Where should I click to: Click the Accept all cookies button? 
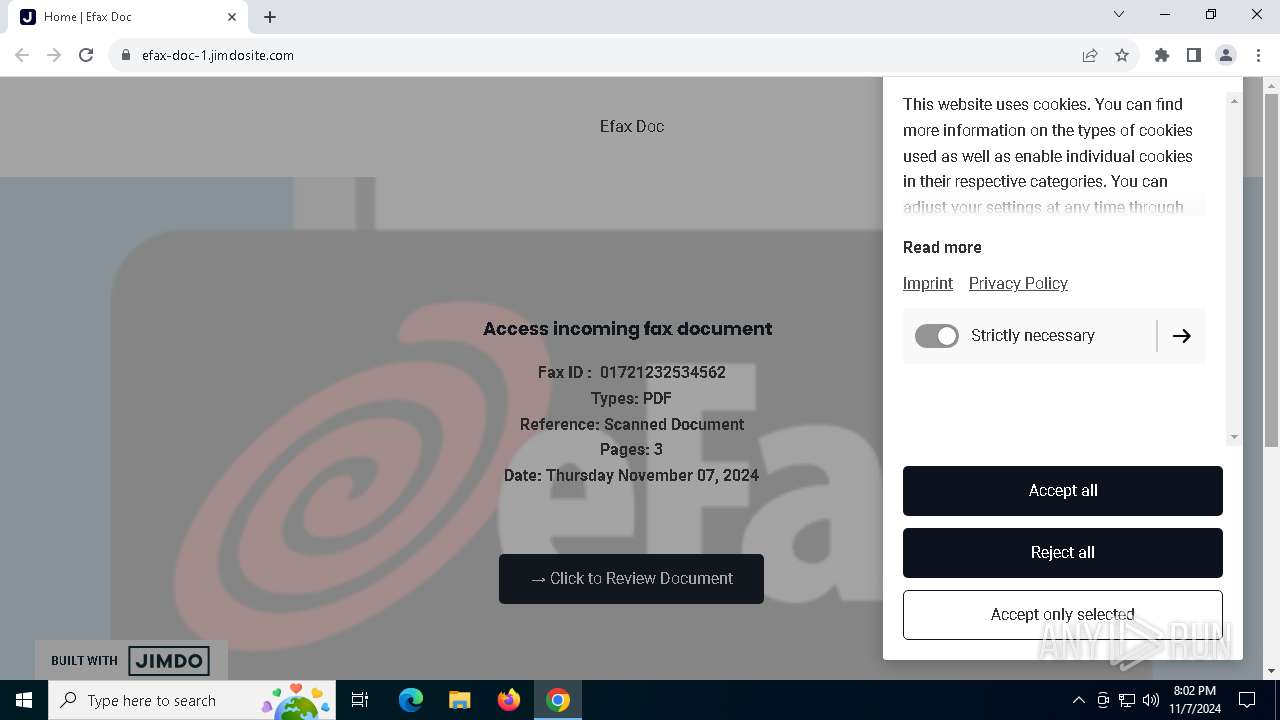1063,491
